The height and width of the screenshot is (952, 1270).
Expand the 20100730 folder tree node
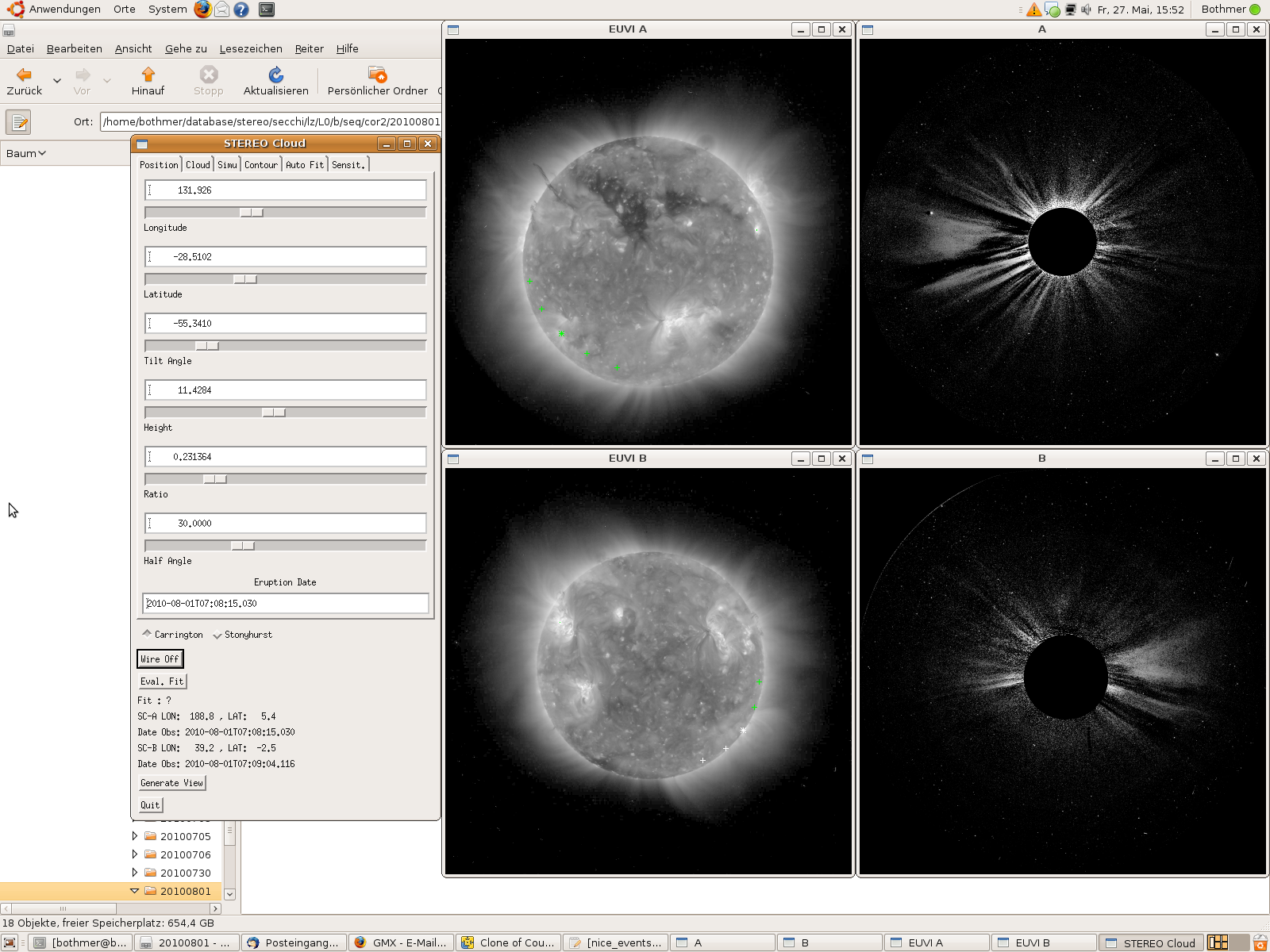coord(134,873)
